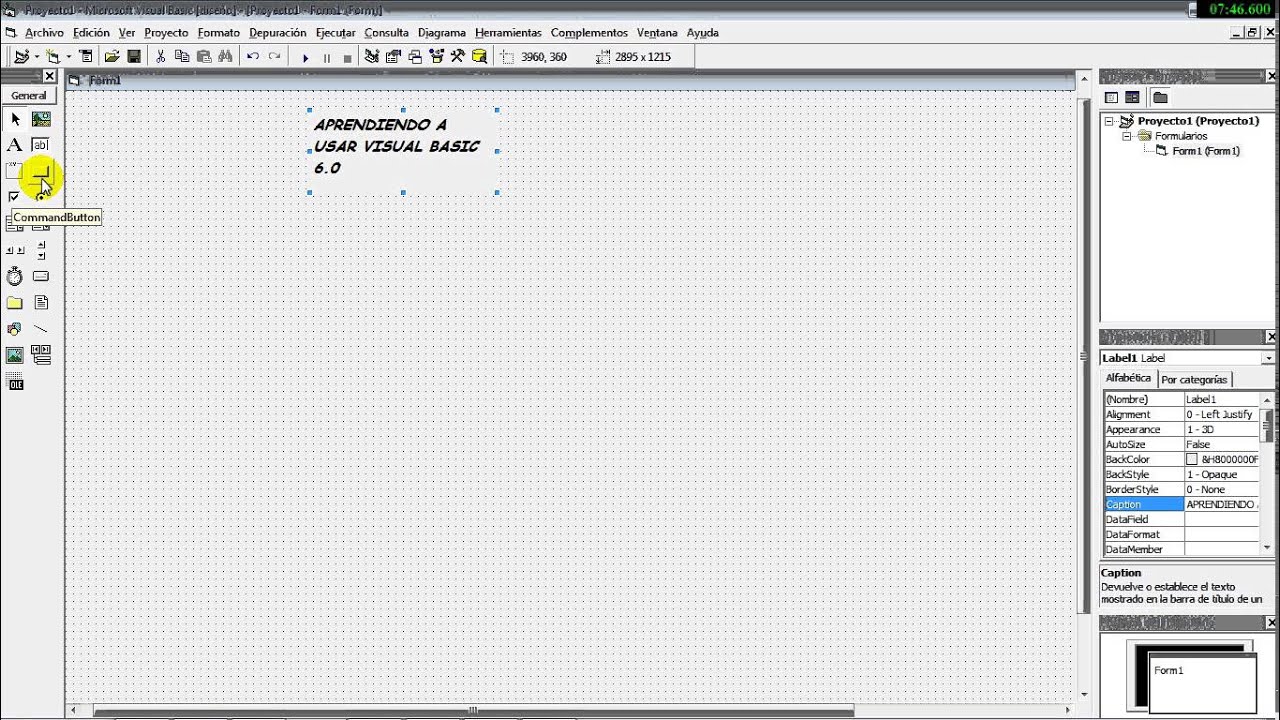Click the Cut scissors toolbar icon
This screenshot has width=1280, height=720.
coord(160,57)
